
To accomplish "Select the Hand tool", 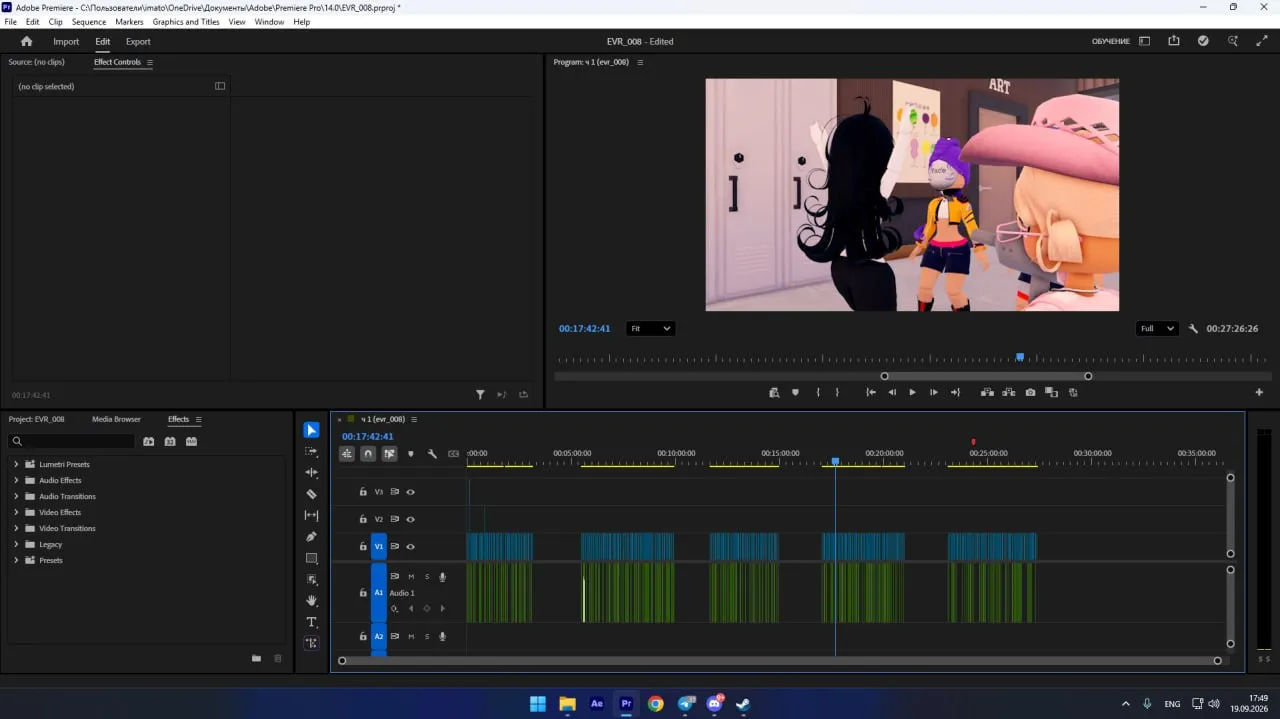I will point(312,600).
